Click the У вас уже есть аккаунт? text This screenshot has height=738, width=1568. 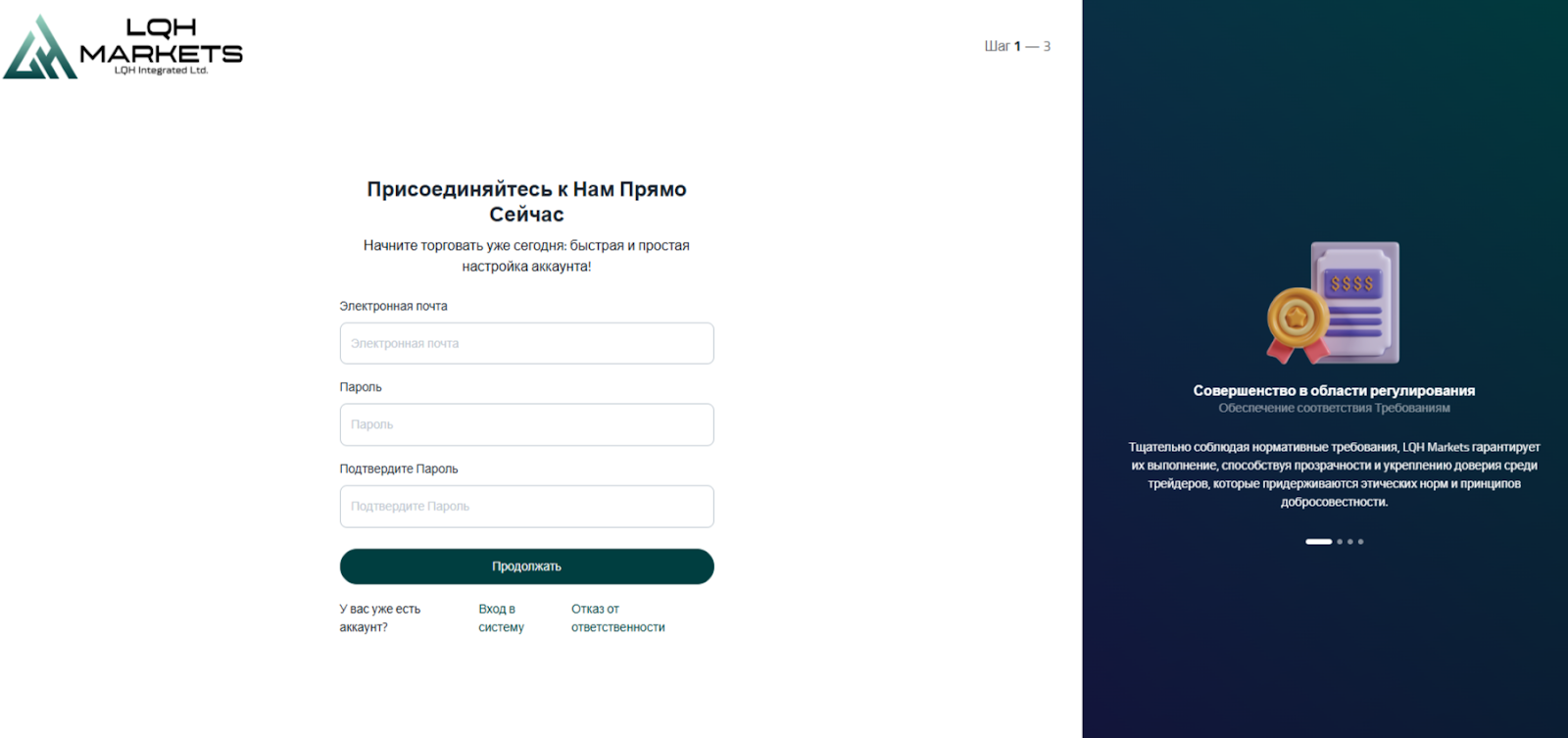(380, 618)
